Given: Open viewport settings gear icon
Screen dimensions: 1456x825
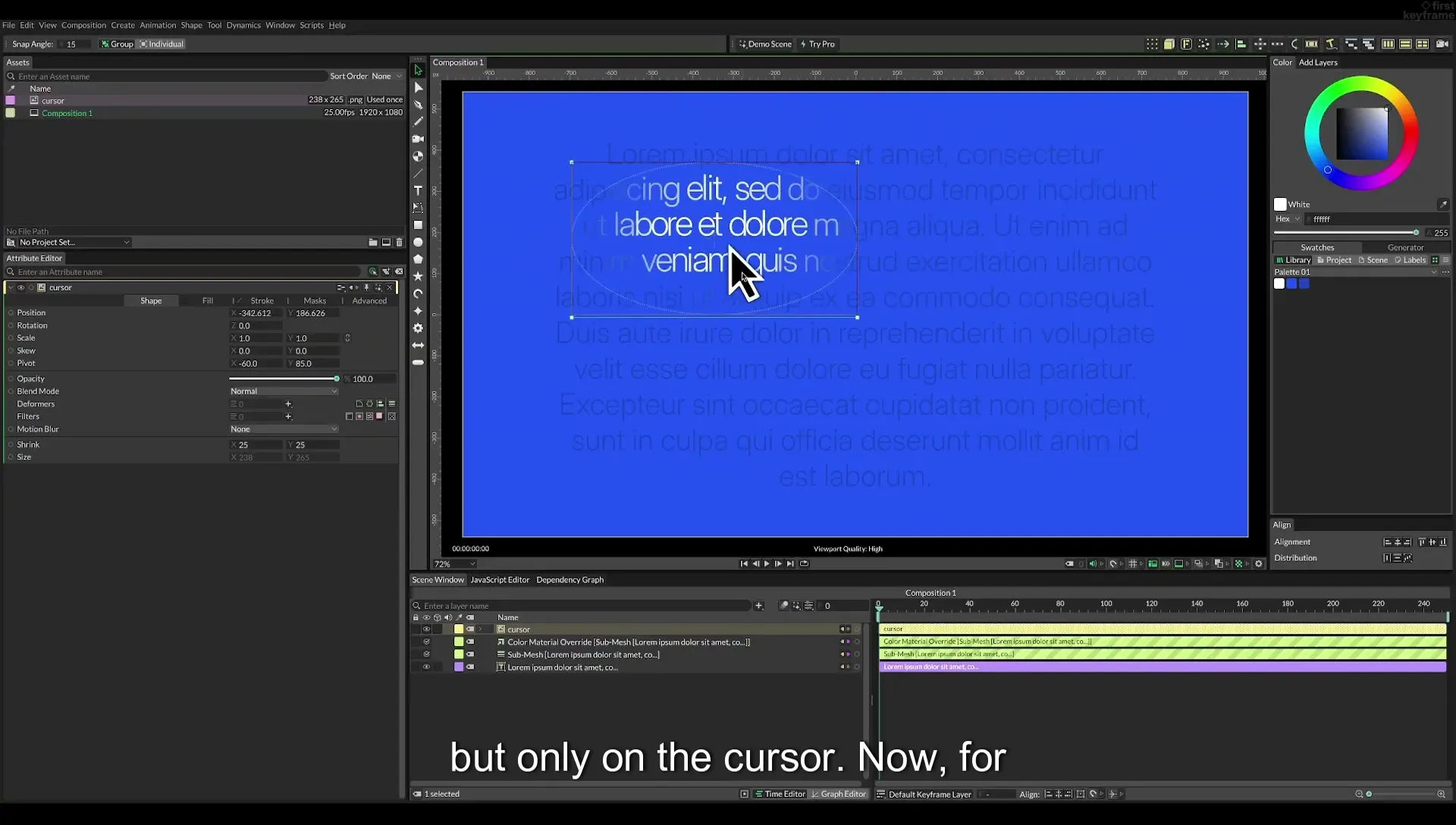Looking at the screenshot, I should point(1259,564).
